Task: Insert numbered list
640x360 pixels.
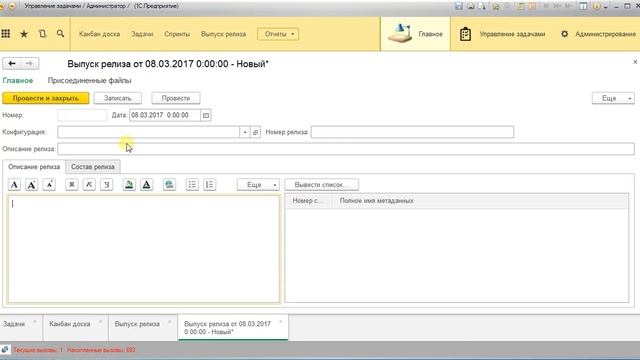Action: (x=209, y=184)
